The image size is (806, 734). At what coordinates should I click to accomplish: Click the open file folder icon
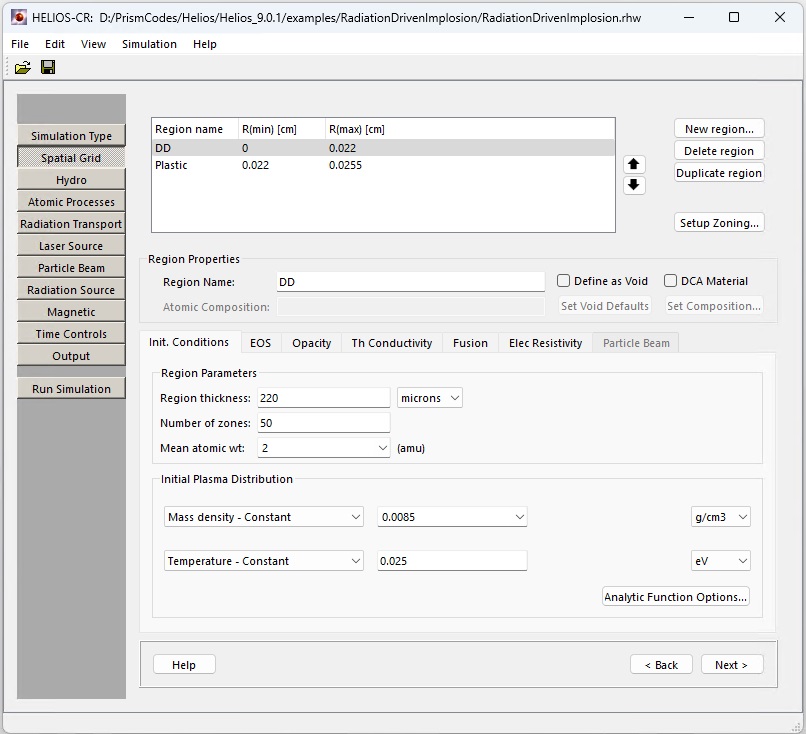tap(22, 67)
